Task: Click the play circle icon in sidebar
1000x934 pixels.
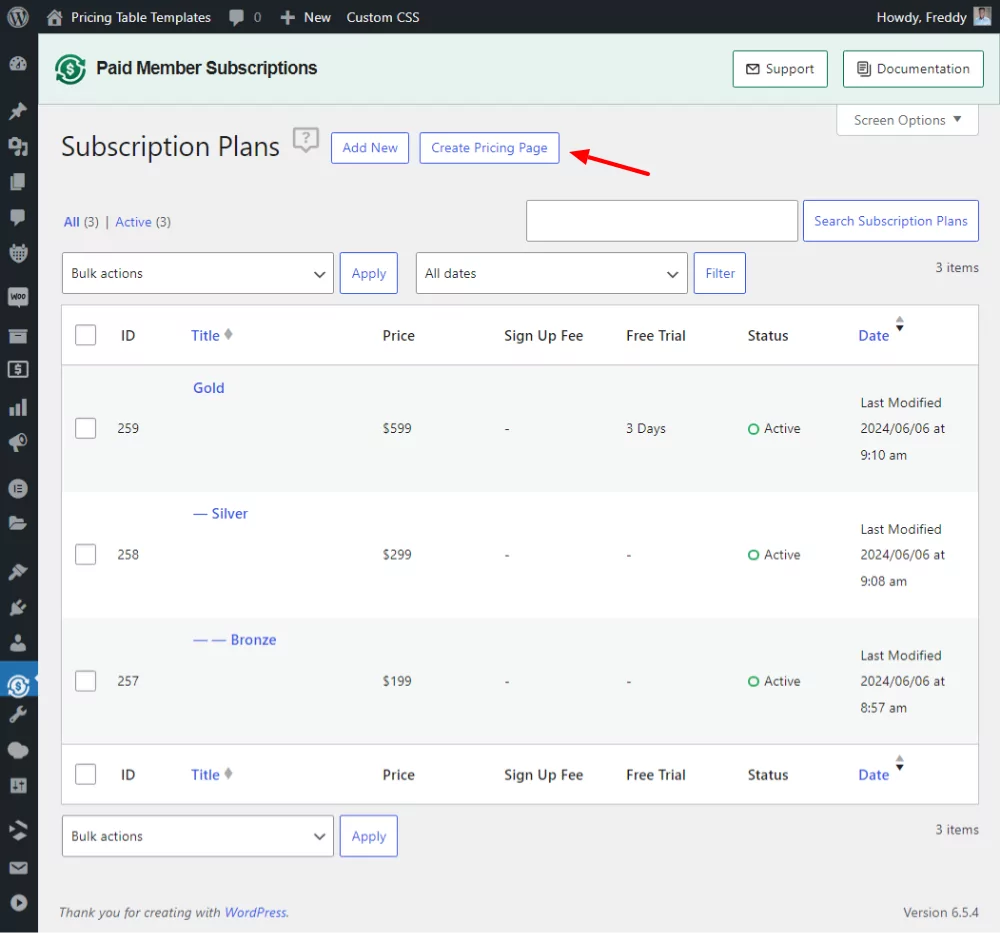Action: coord(18,903)
